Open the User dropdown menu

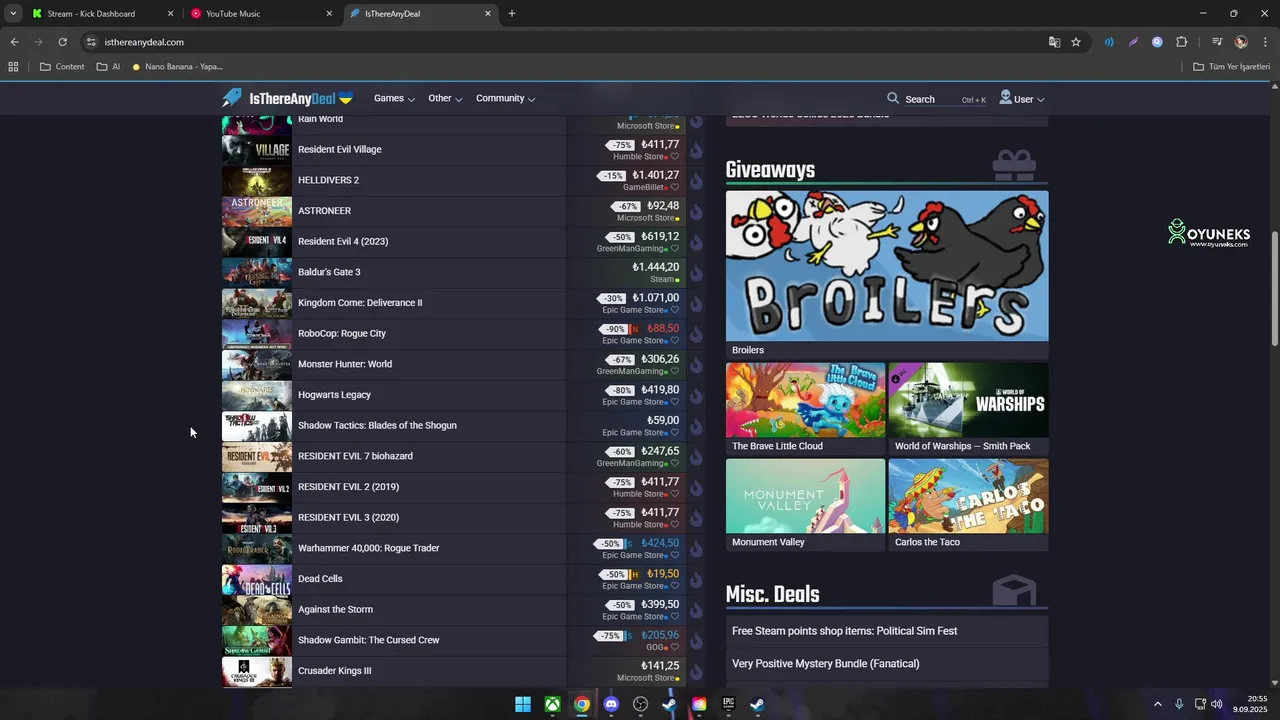point(1022,98)
